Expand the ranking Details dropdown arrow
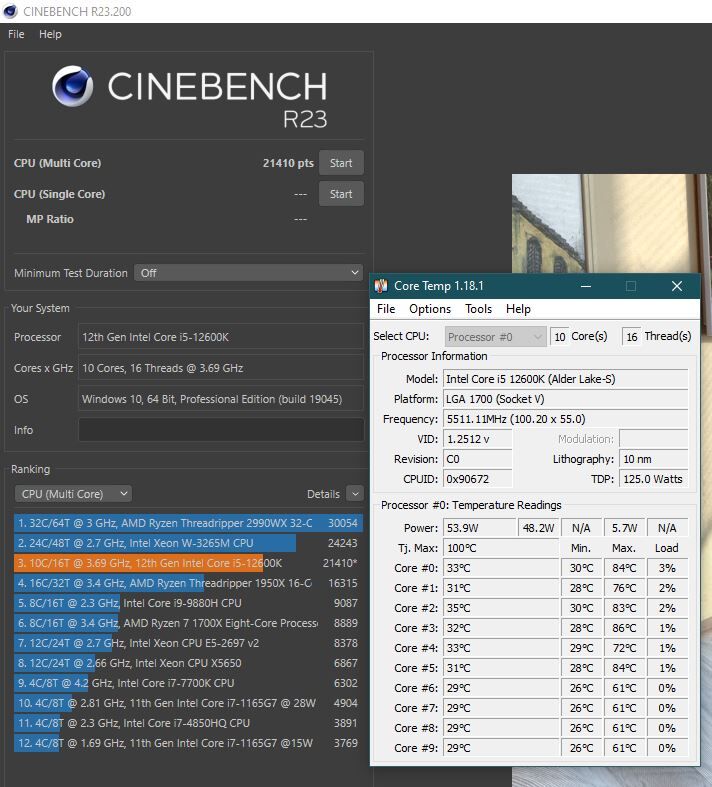 click(x=355, y=494)
